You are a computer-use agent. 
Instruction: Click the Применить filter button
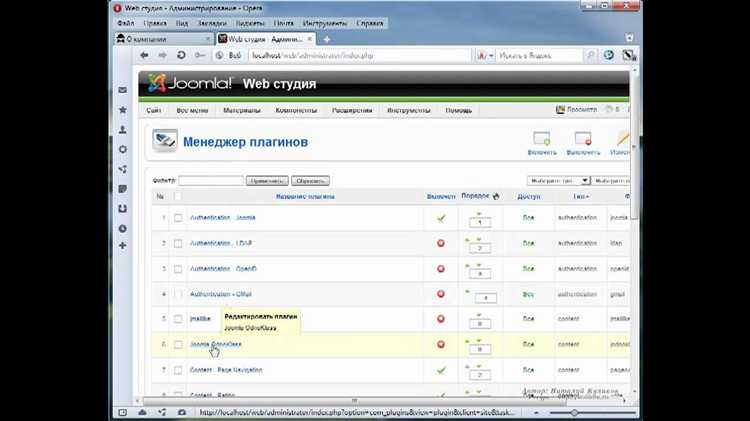click(x=267, y=181)
